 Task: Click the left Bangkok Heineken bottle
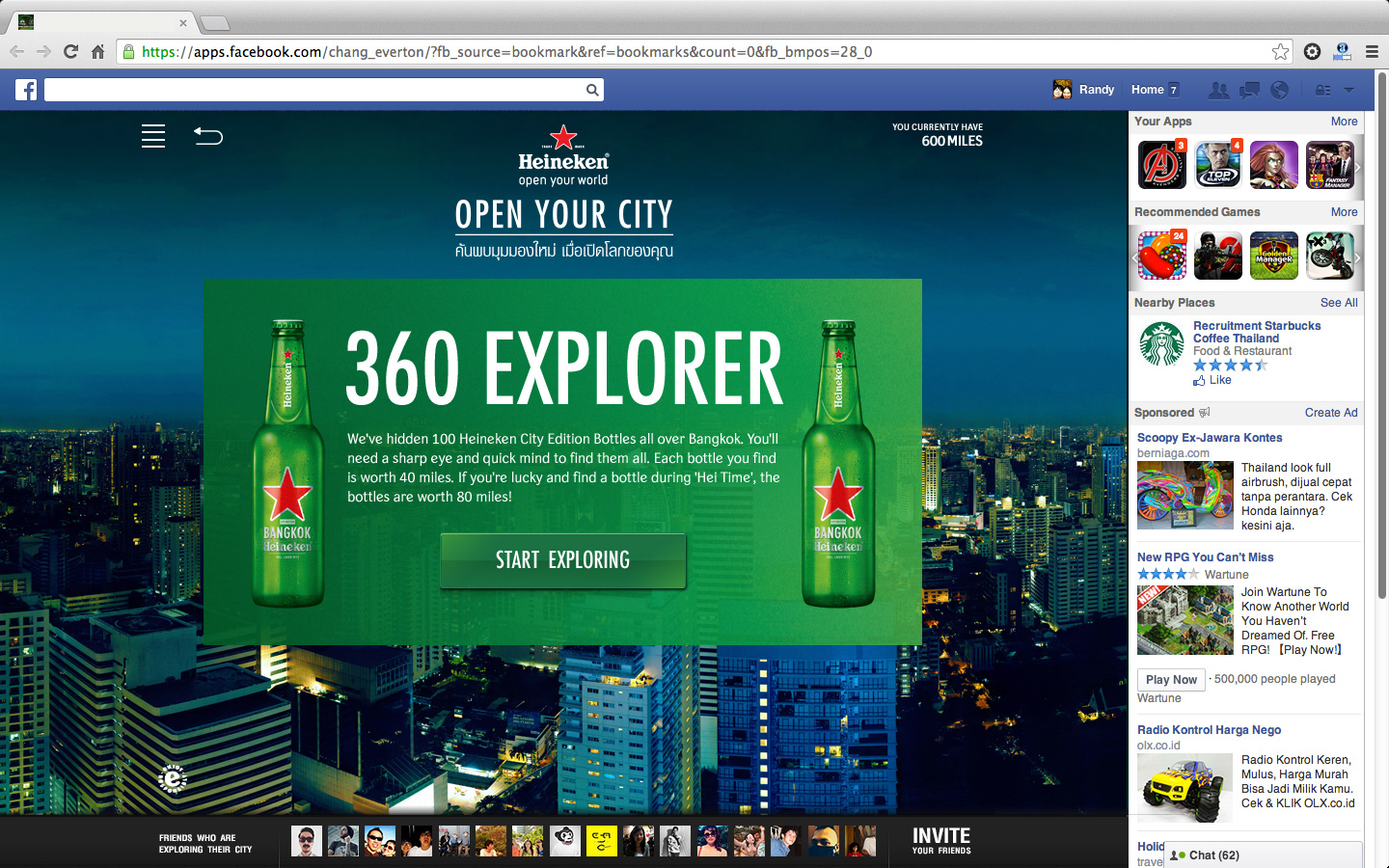click(287, 464)
